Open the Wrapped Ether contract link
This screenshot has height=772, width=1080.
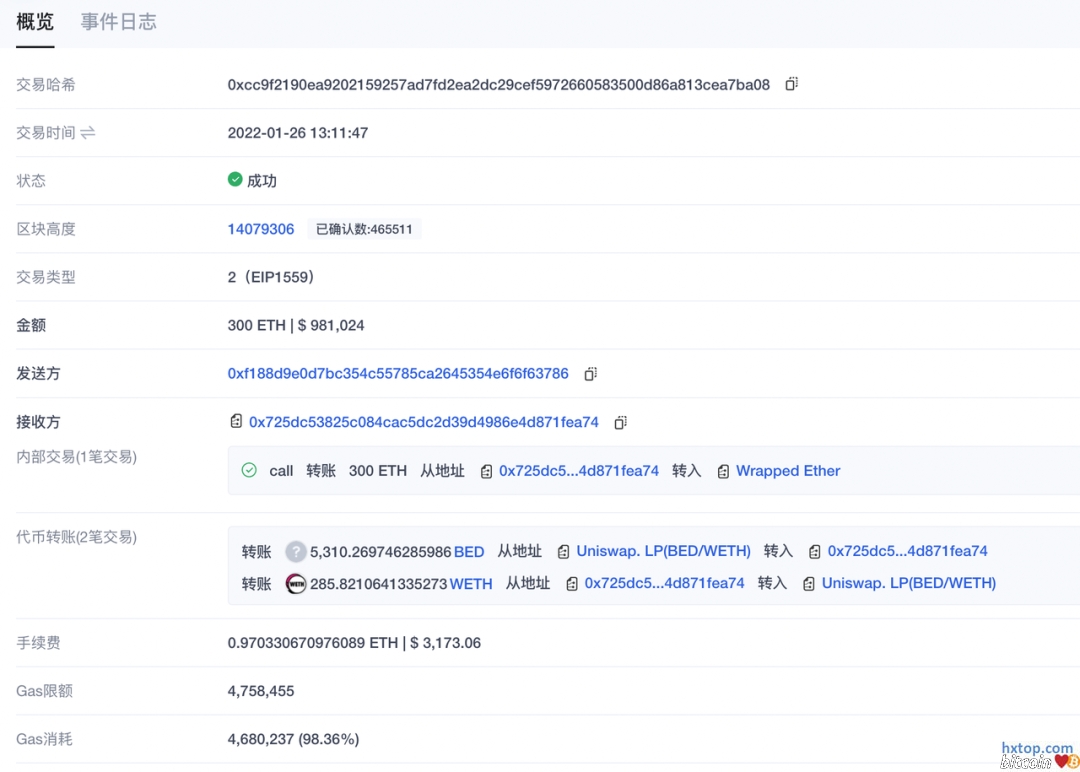pos(788,471)
